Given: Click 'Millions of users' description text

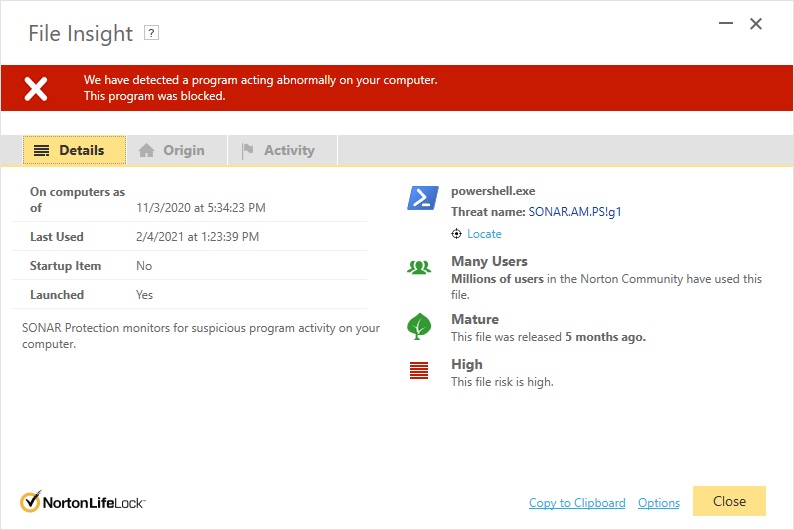Looking at the screenshot, I should pos(606,287).
